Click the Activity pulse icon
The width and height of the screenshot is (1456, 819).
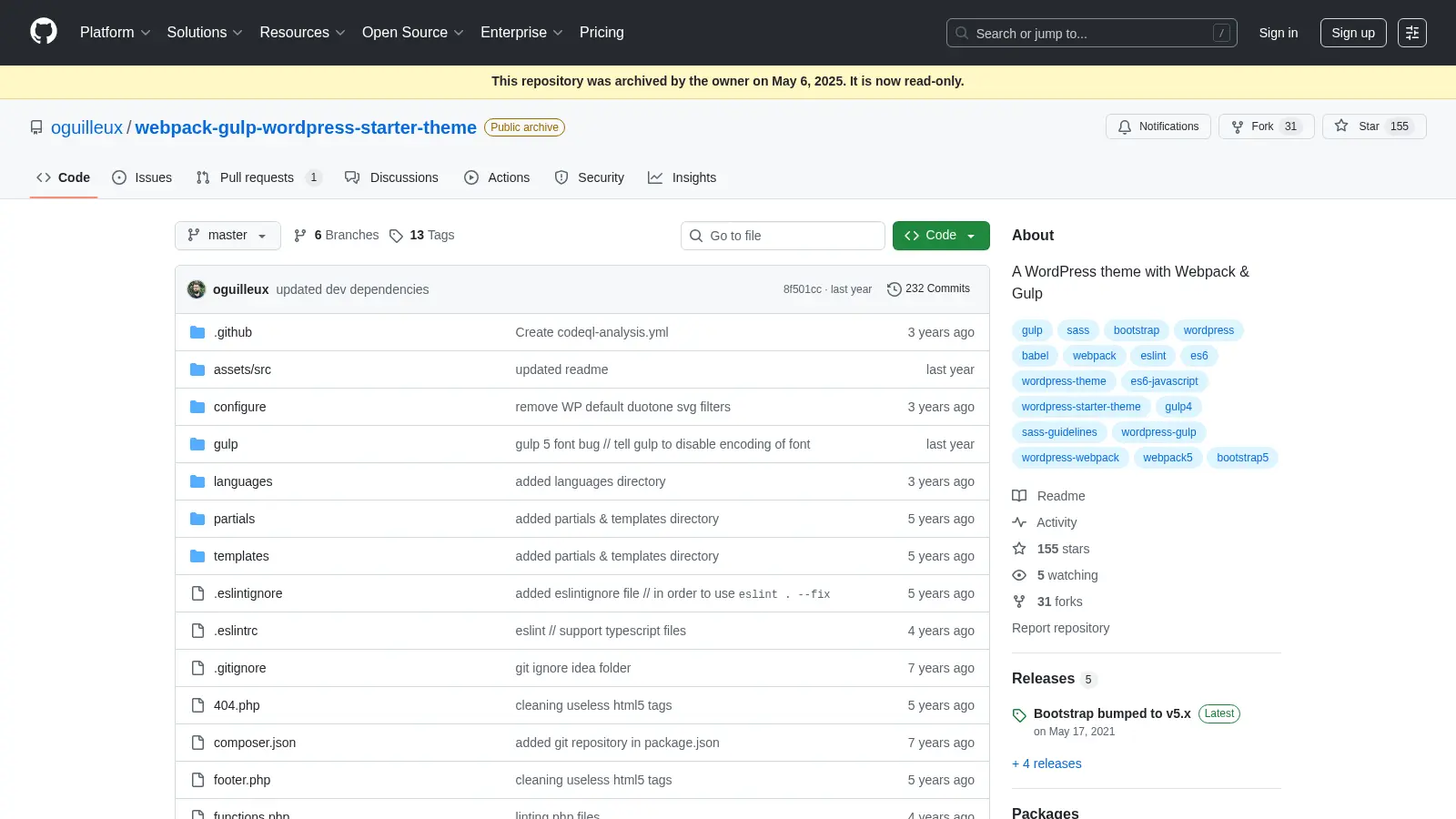click(1019, 522)
